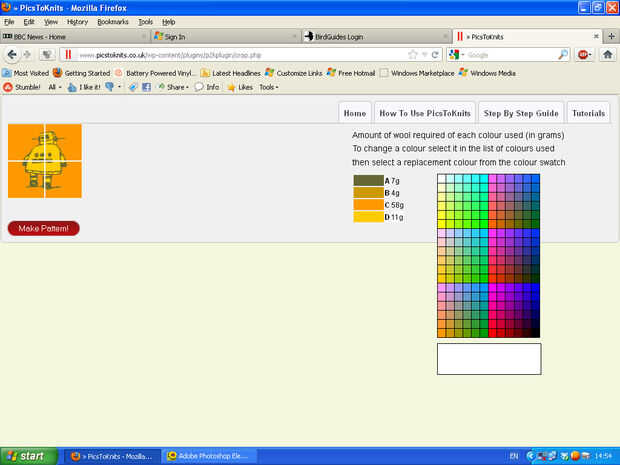This screenshot has width=620, height=465.
Task: Switch to the BirdGuides Login tab
Action: 377,36
